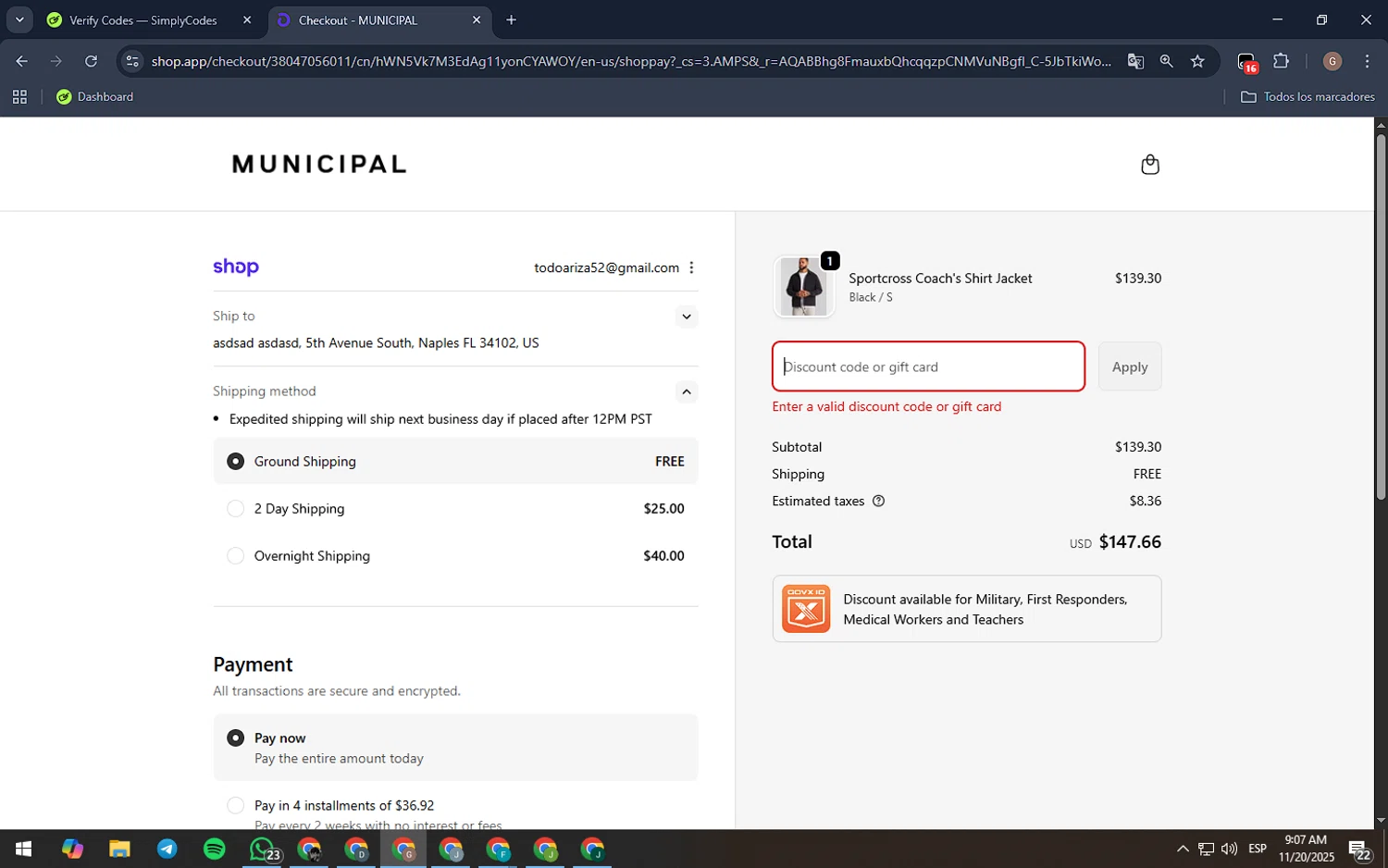The image size is (1388, 868).
Task: Click the total amount $147.66
Action: click(1130, 542)
